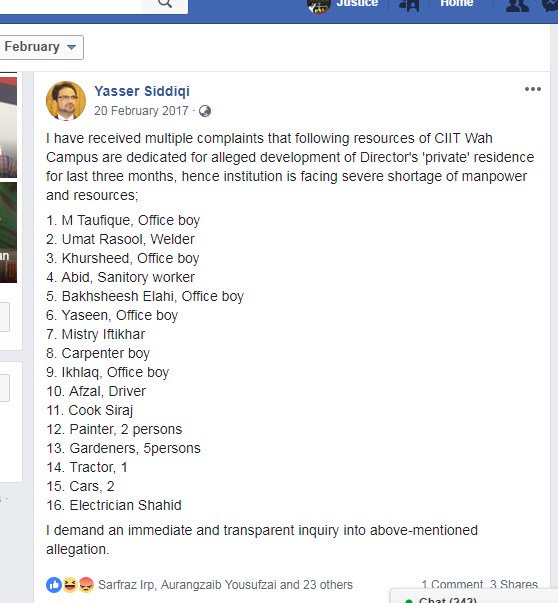Screen dimensions: 558x603
Task: Open the 1 Comment link
Action: point(452,585)
